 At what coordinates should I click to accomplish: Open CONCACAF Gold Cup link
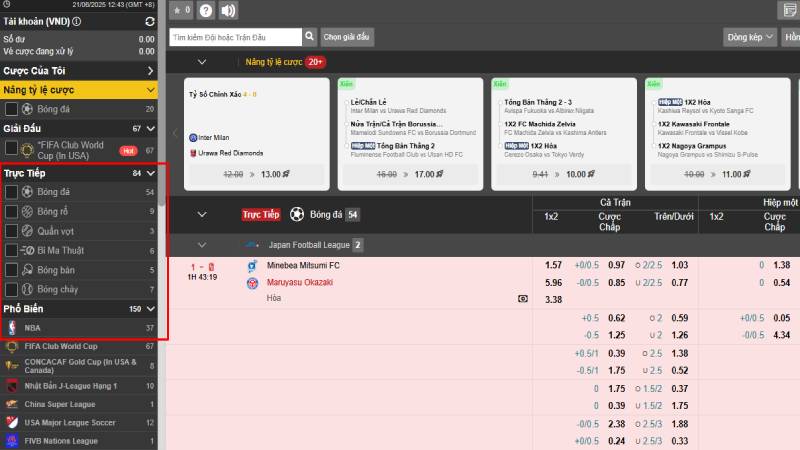(x=80, y=365)
